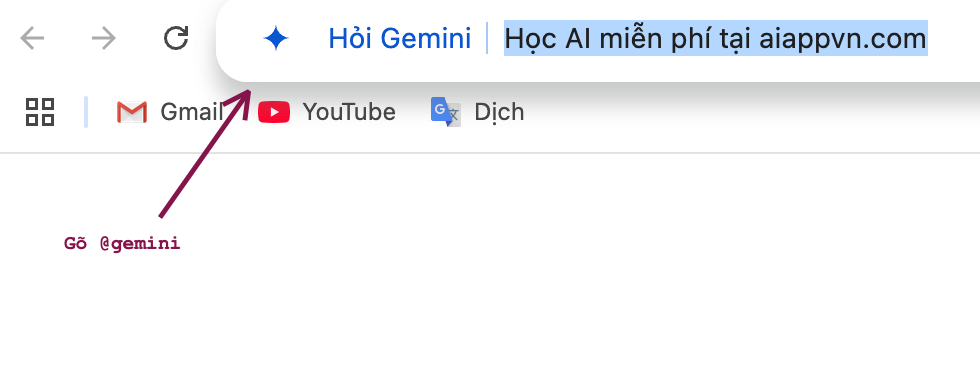Click the aiappvn.com part of the query

click(842, 39)
